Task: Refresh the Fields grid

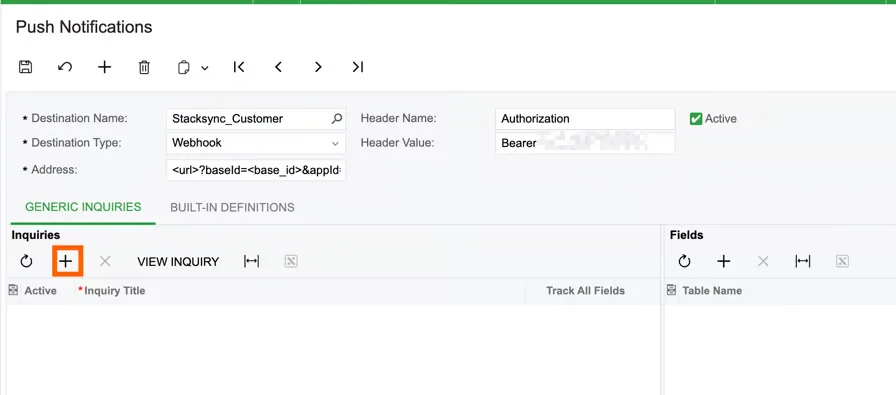Action: point(684,261)
